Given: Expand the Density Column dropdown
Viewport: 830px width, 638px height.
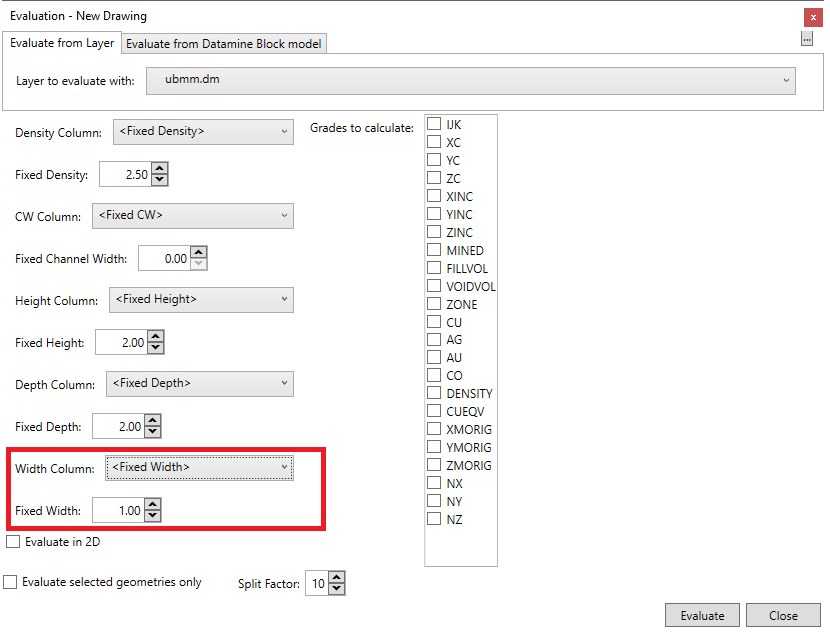Looking at the screenshot, I should coord(203,131).
